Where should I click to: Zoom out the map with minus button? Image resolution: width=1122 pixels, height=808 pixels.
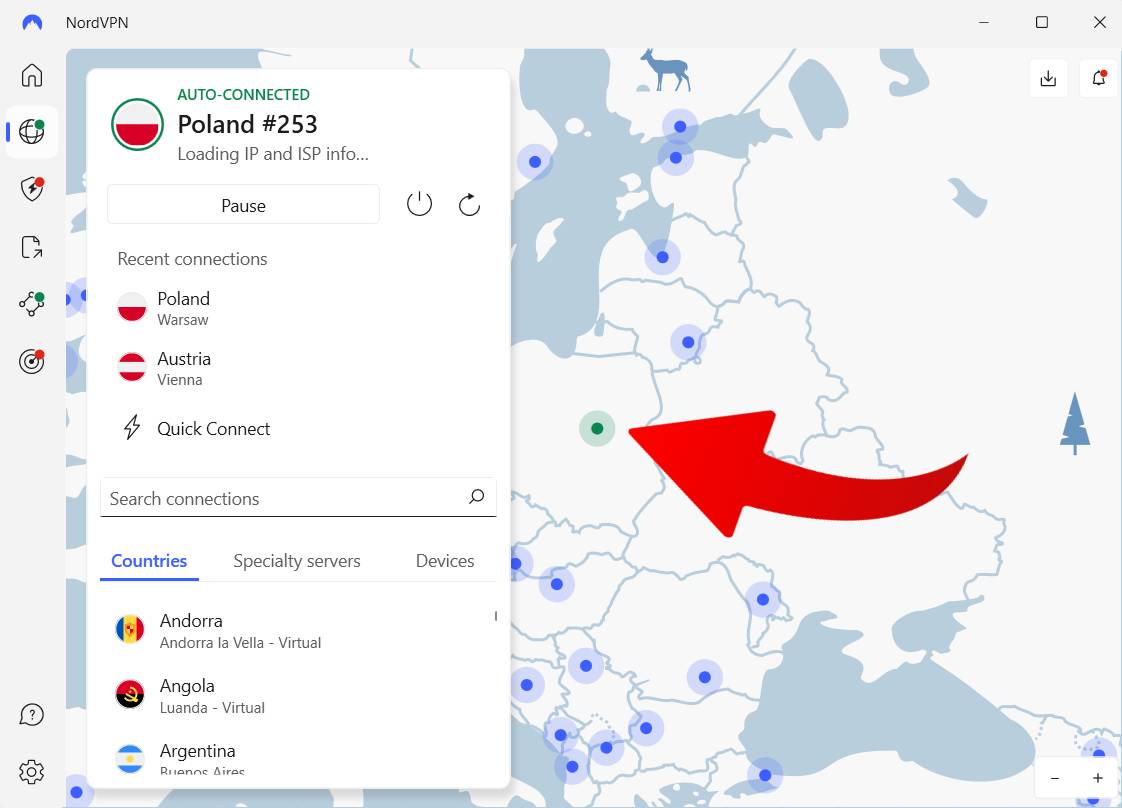pyautogui.click(x=1055, y=778)
